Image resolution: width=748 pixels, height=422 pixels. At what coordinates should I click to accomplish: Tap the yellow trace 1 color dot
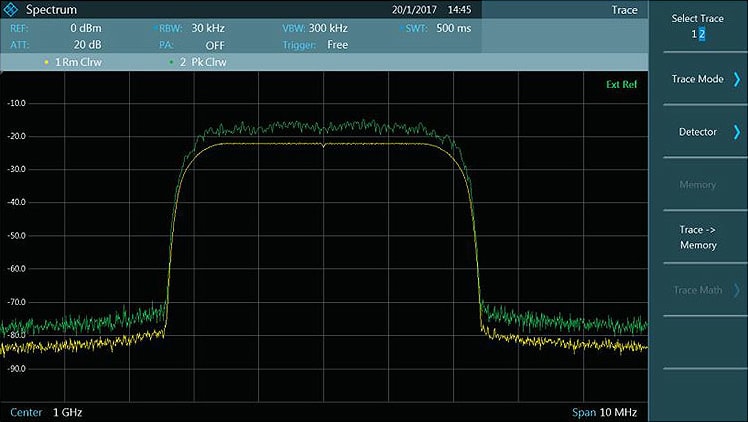pos(46,62)
